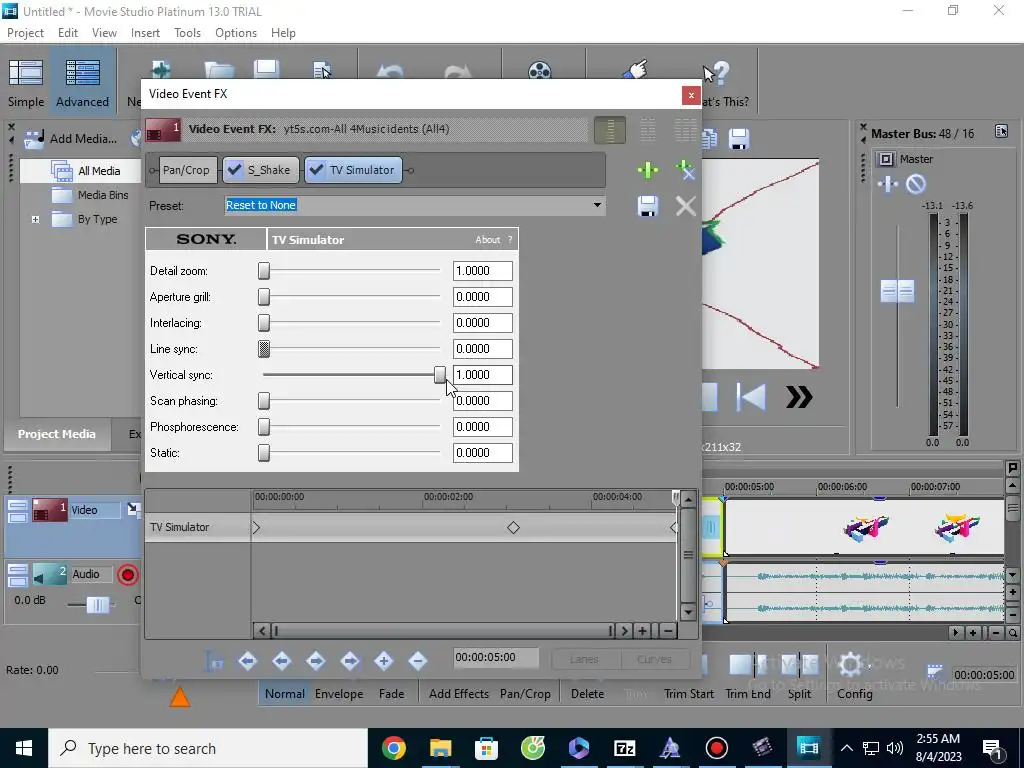The image size is (1024, 768).
Task: Click the Vertical sync slider handle
Action: 440,375
